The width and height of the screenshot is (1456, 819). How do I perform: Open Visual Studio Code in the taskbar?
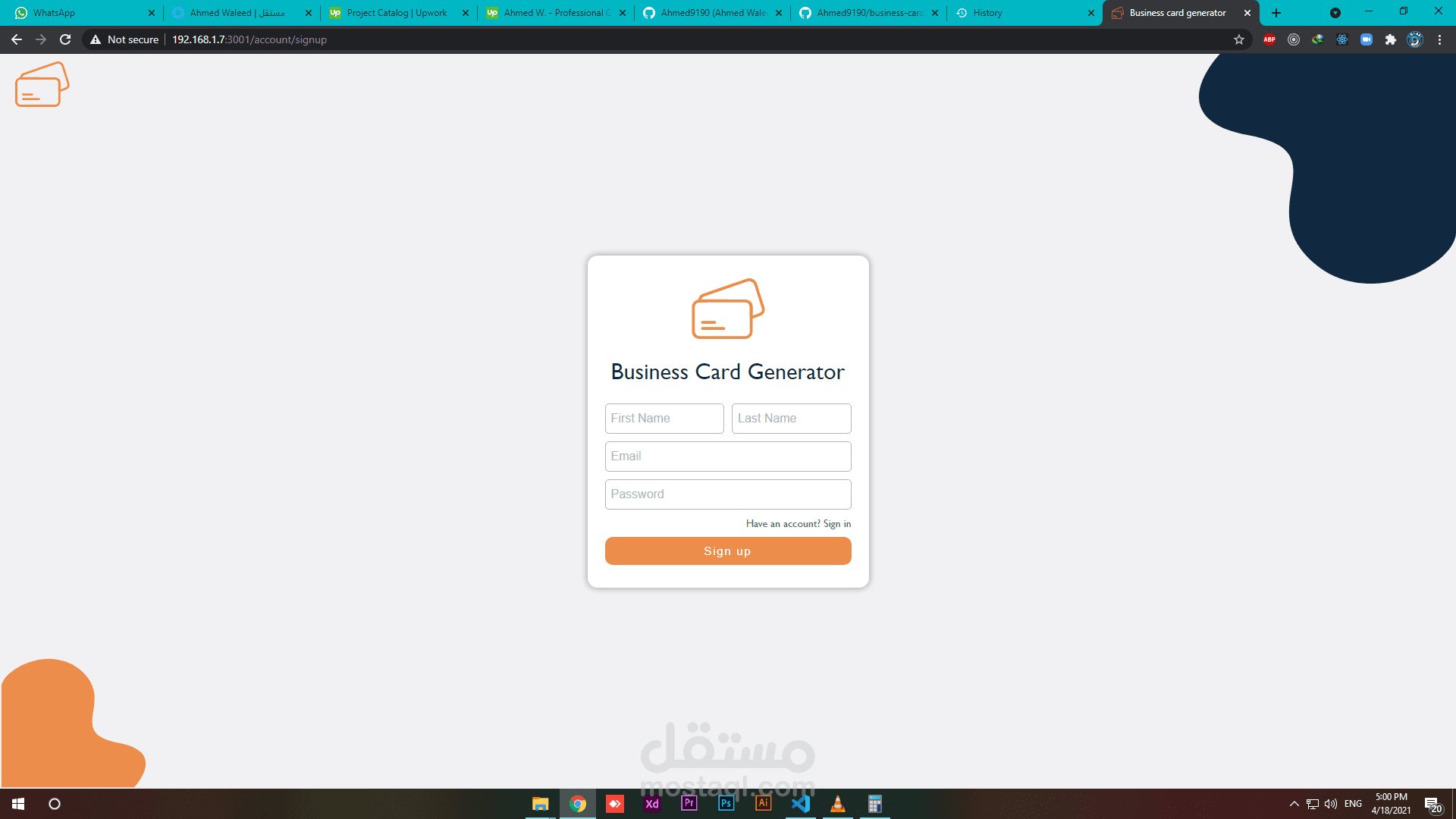[801, 804]
